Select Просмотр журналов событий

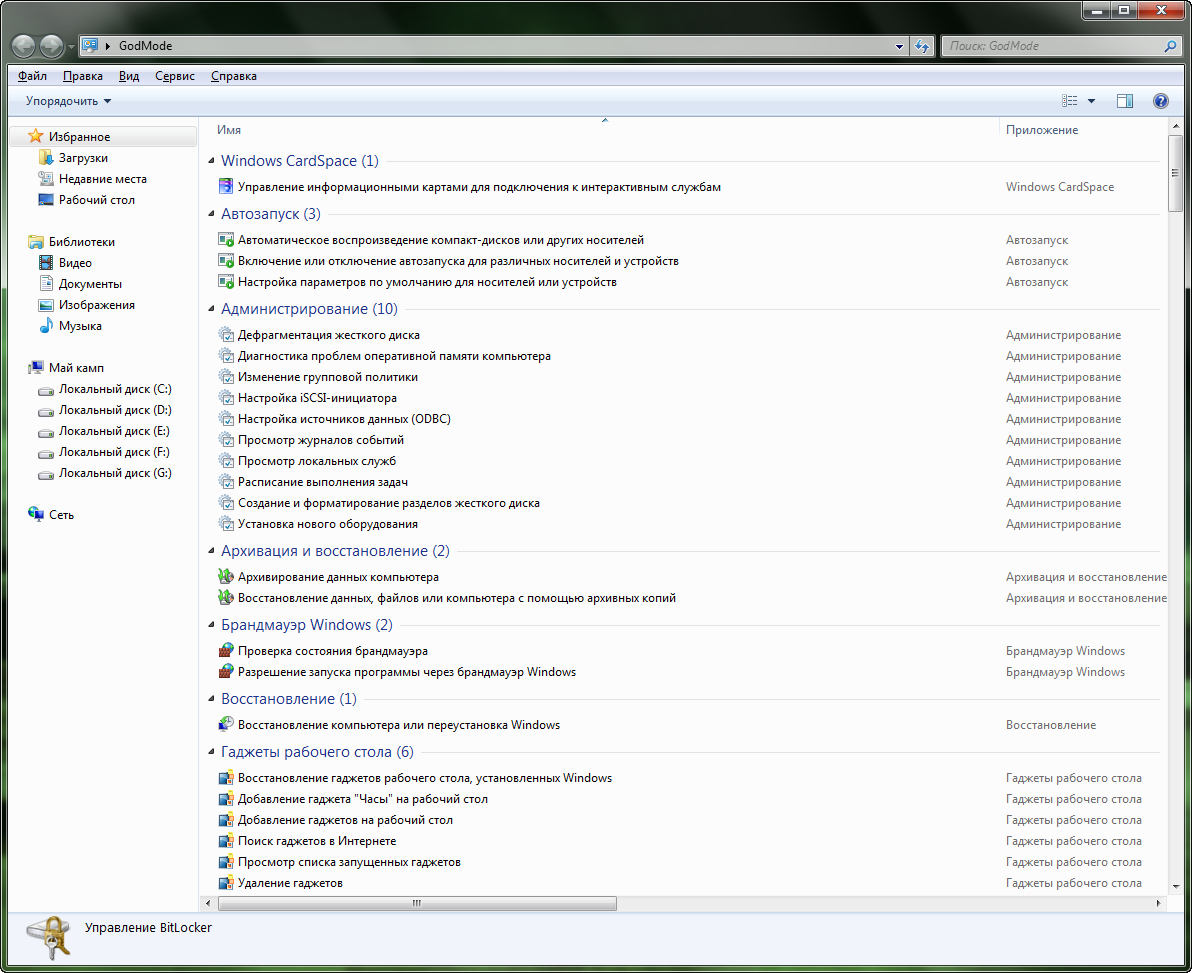(321, 439)
